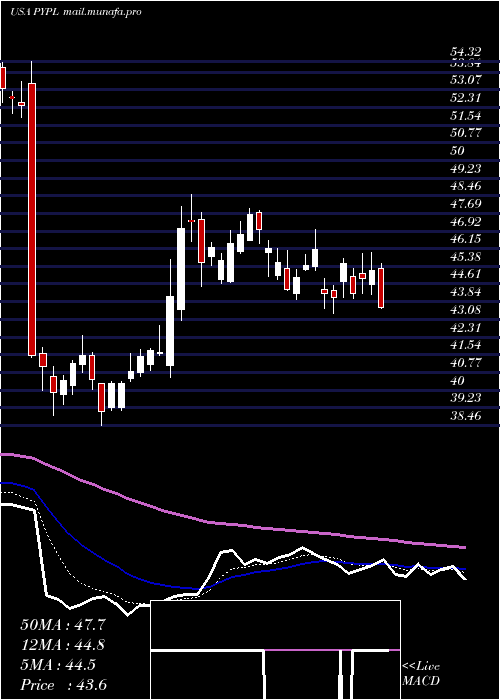Click the '5MA : 44.5' readout

tap(58, 665)
